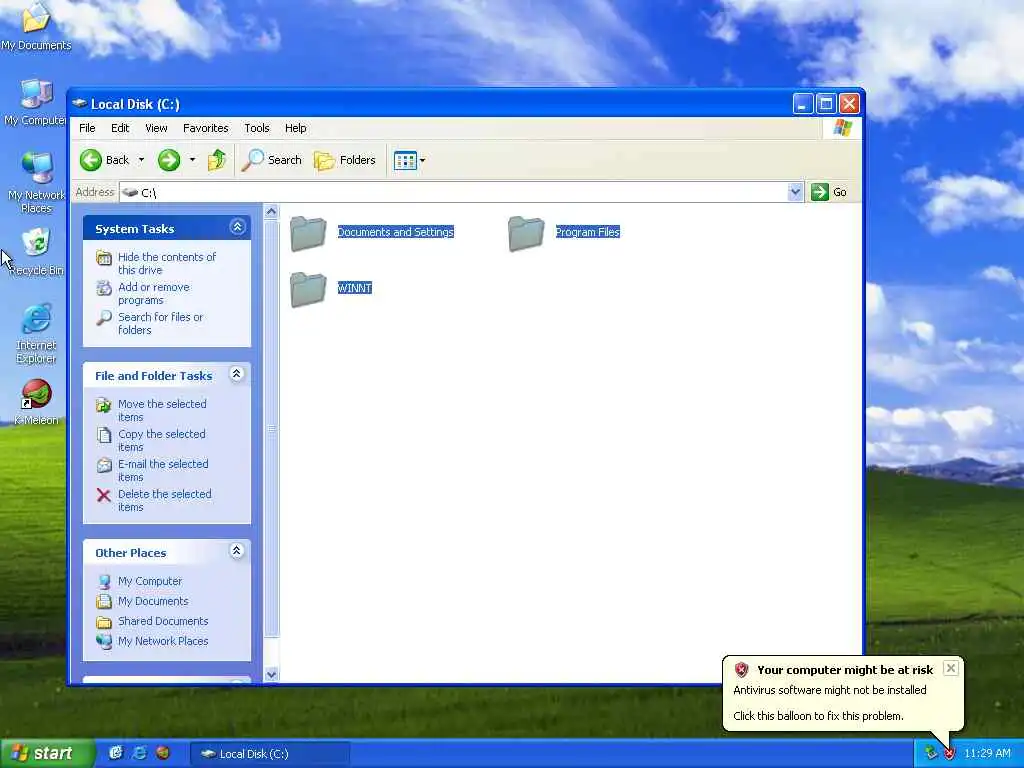Launch Internet Explorer from quick launch
This screenshot has height=768, width=1024.
coord(139,753)
